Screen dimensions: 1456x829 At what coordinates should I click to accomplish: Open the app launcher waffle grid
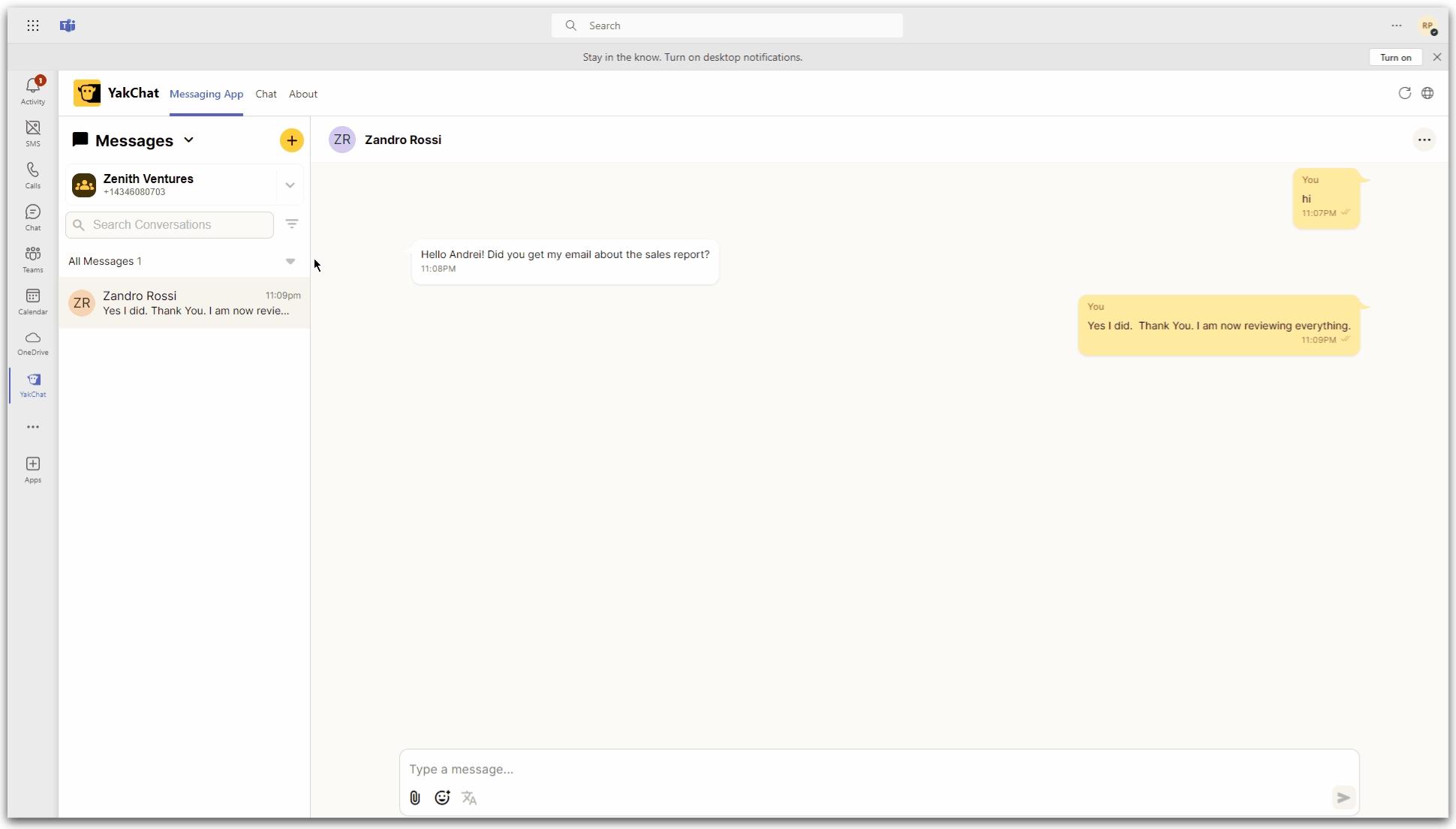[33, 26]
